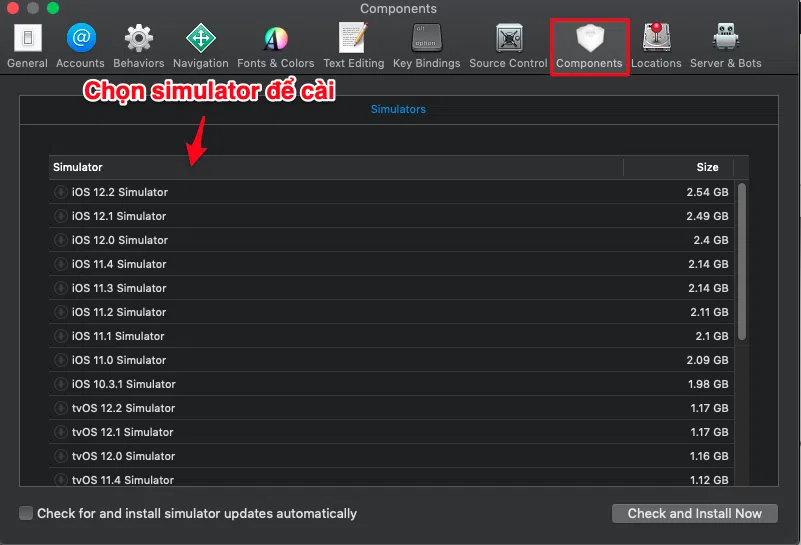The image size is (801, 545).
Task: Open the Server & Bots pane
Action: tap(725, 45)
